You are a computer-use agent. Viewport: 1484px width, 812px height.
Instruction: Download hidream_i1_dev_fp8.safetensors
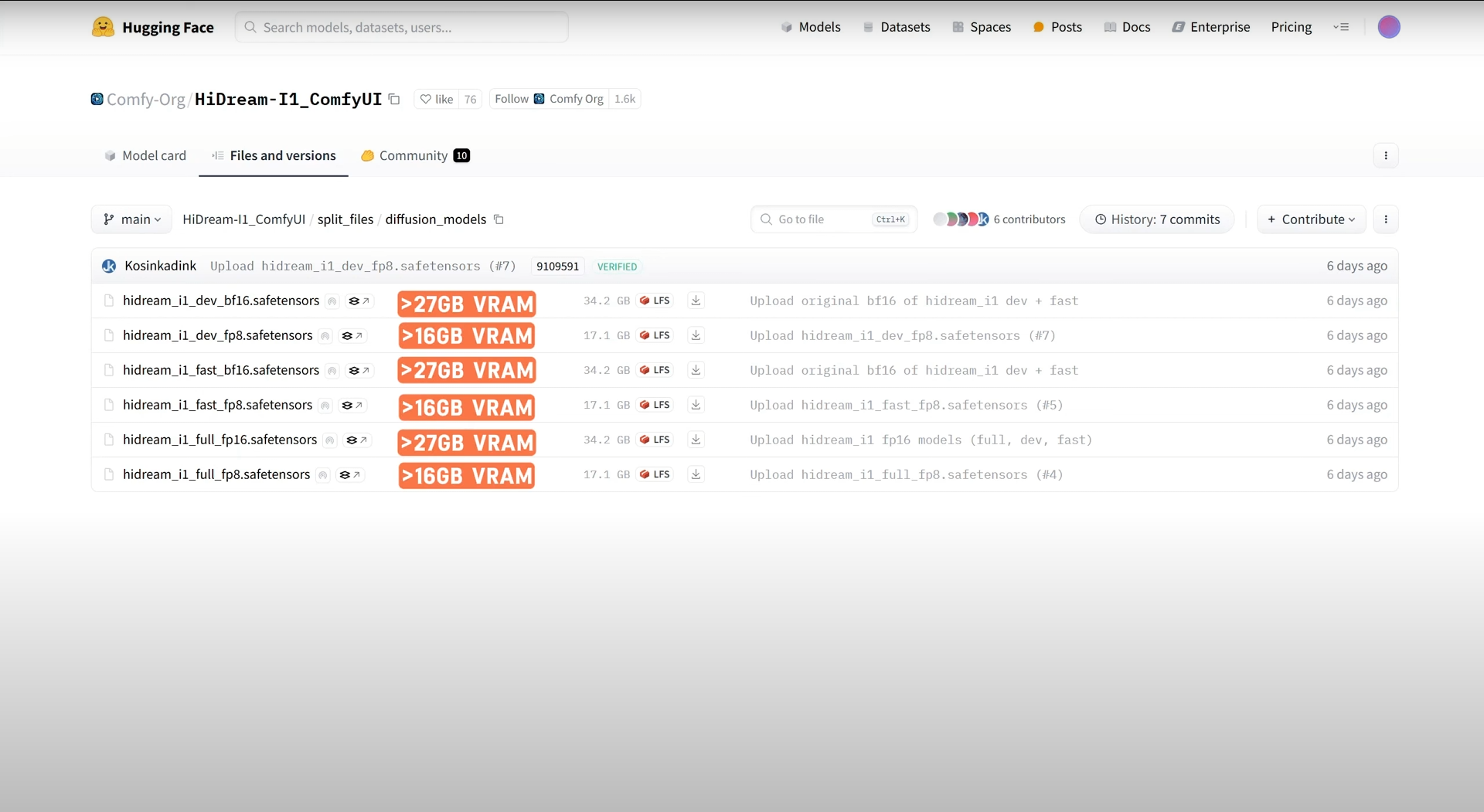click(696, 335)
